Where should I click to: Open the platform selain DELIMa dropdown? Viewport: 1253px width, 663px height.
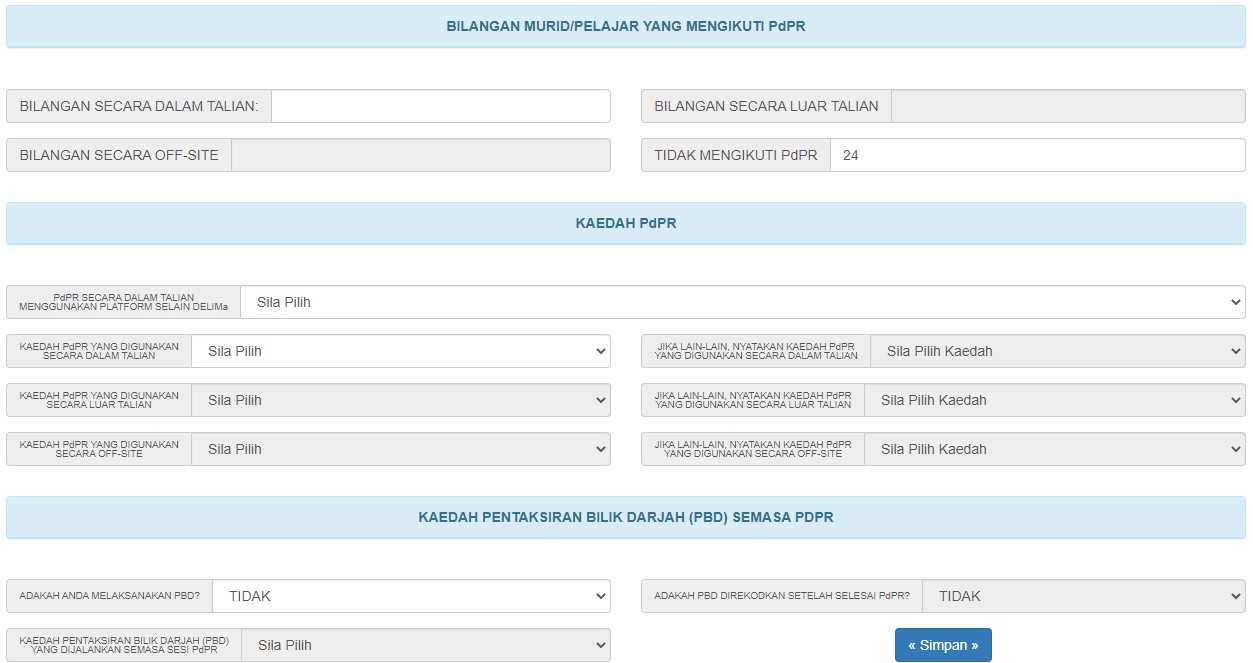click(x=742, y=302)
